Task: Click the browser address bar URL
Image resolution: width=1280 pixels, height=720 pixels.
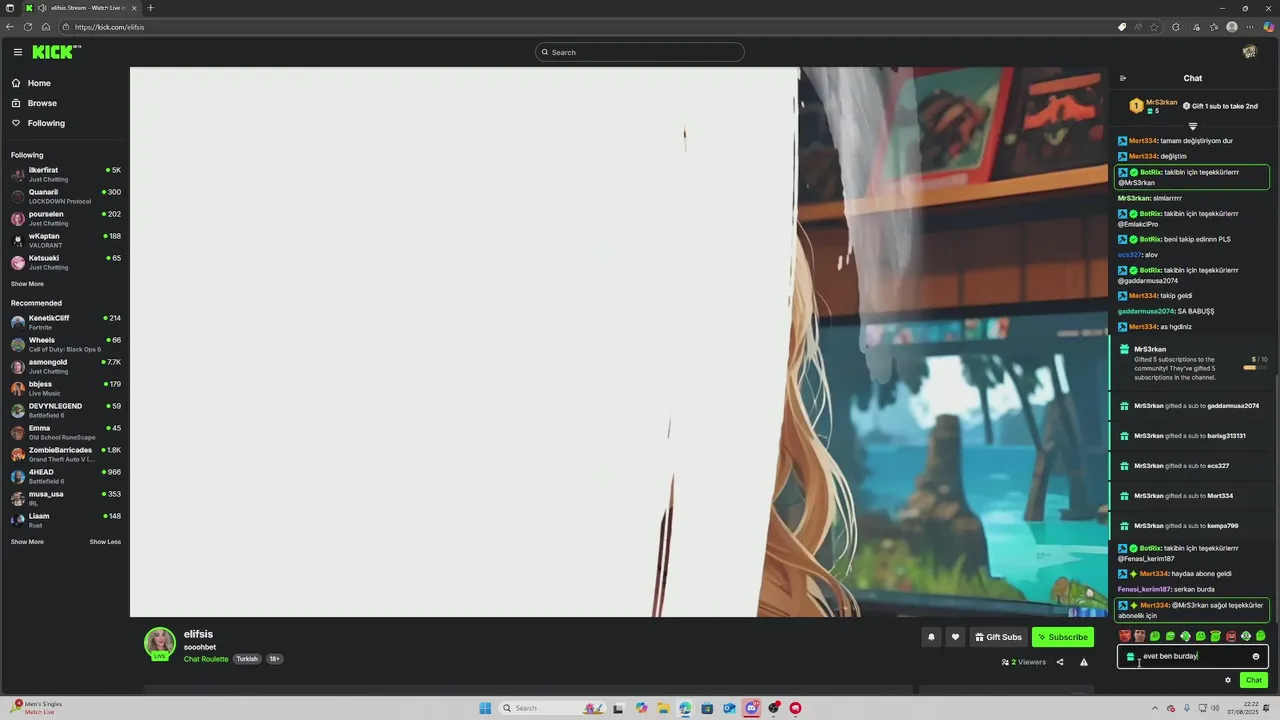Action: pos(109,27)
